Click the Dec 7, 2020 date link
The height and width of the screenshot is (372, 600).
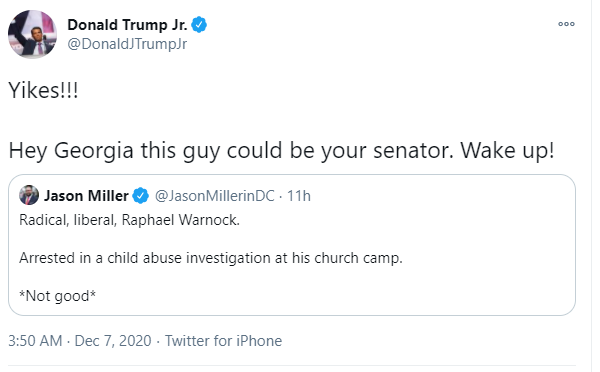(113, 341)
